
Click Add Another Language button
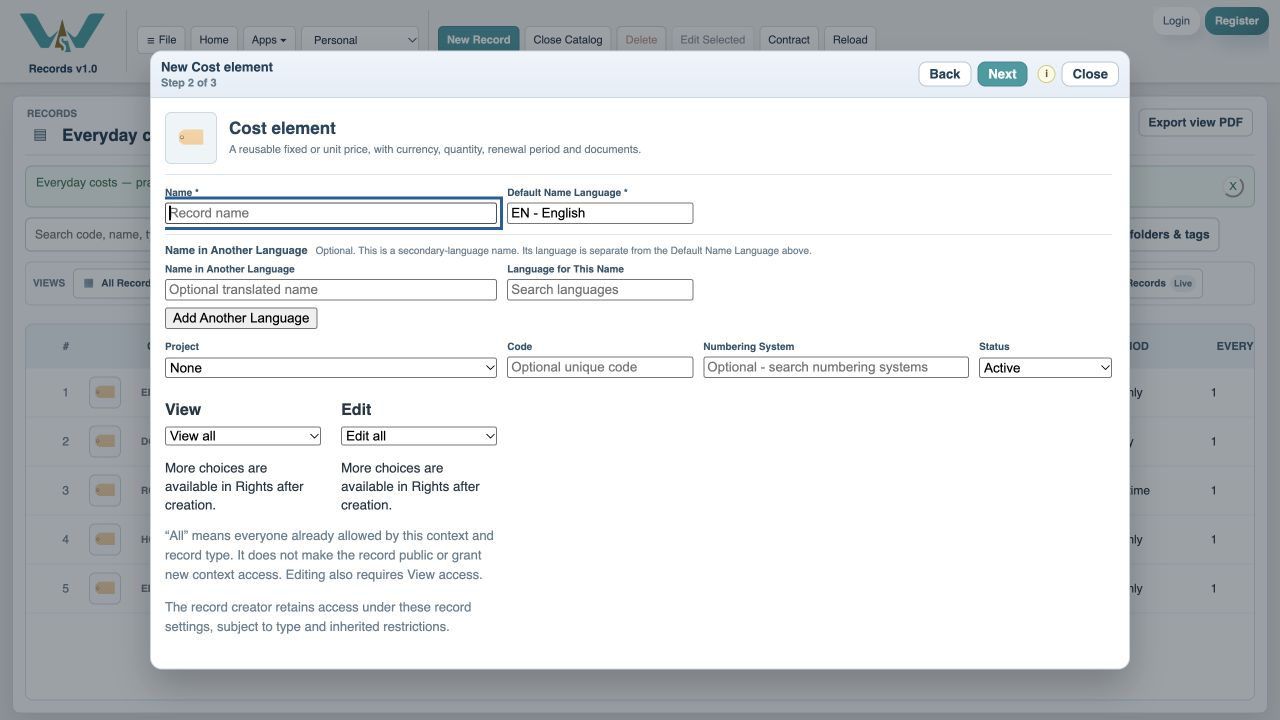tap(241, 318)
